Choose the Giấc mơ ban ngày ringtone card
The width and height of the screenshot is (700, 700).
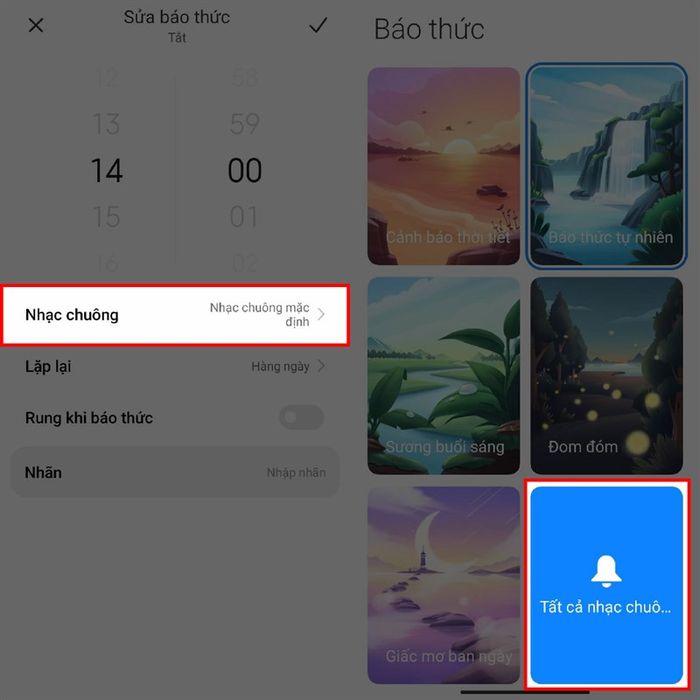point(444,585)
